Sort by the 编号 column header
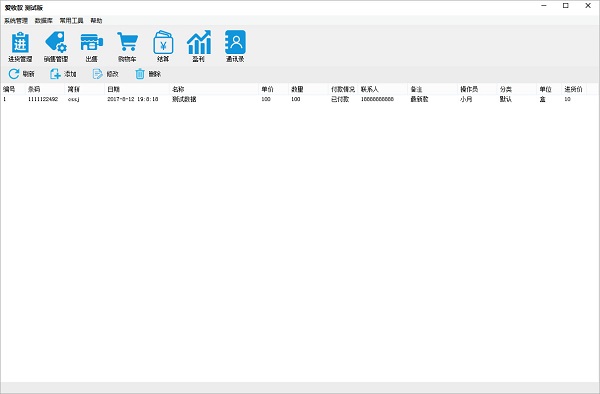Viewport: 600px width, 394px height. 13,89
